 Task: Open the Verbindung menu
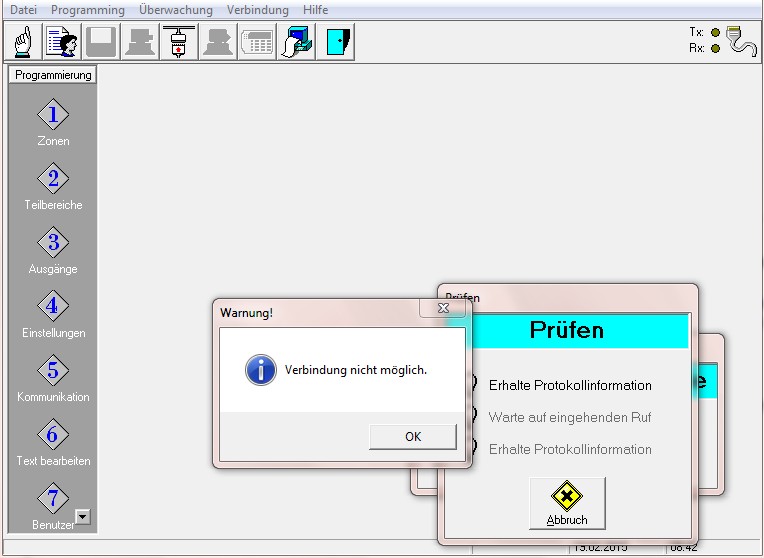tap(257, 10)
